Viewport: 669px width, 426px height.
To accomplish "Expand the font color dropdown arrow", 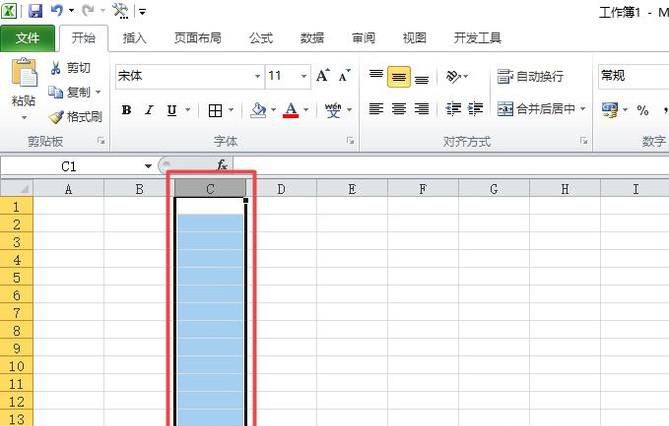I will [306, 110].
